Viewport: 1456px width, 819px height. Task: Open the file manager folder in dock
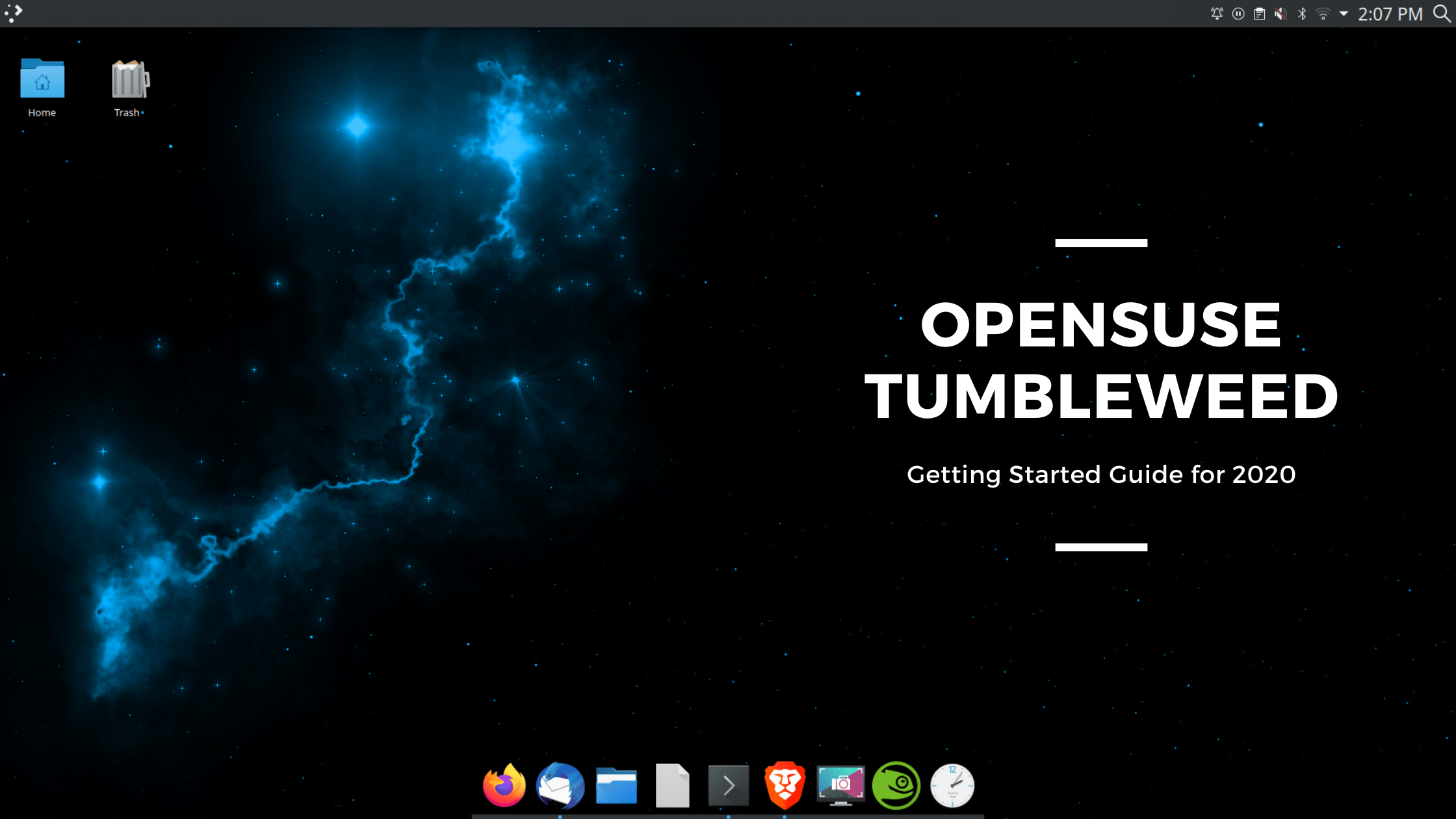[x=616, y=785]
